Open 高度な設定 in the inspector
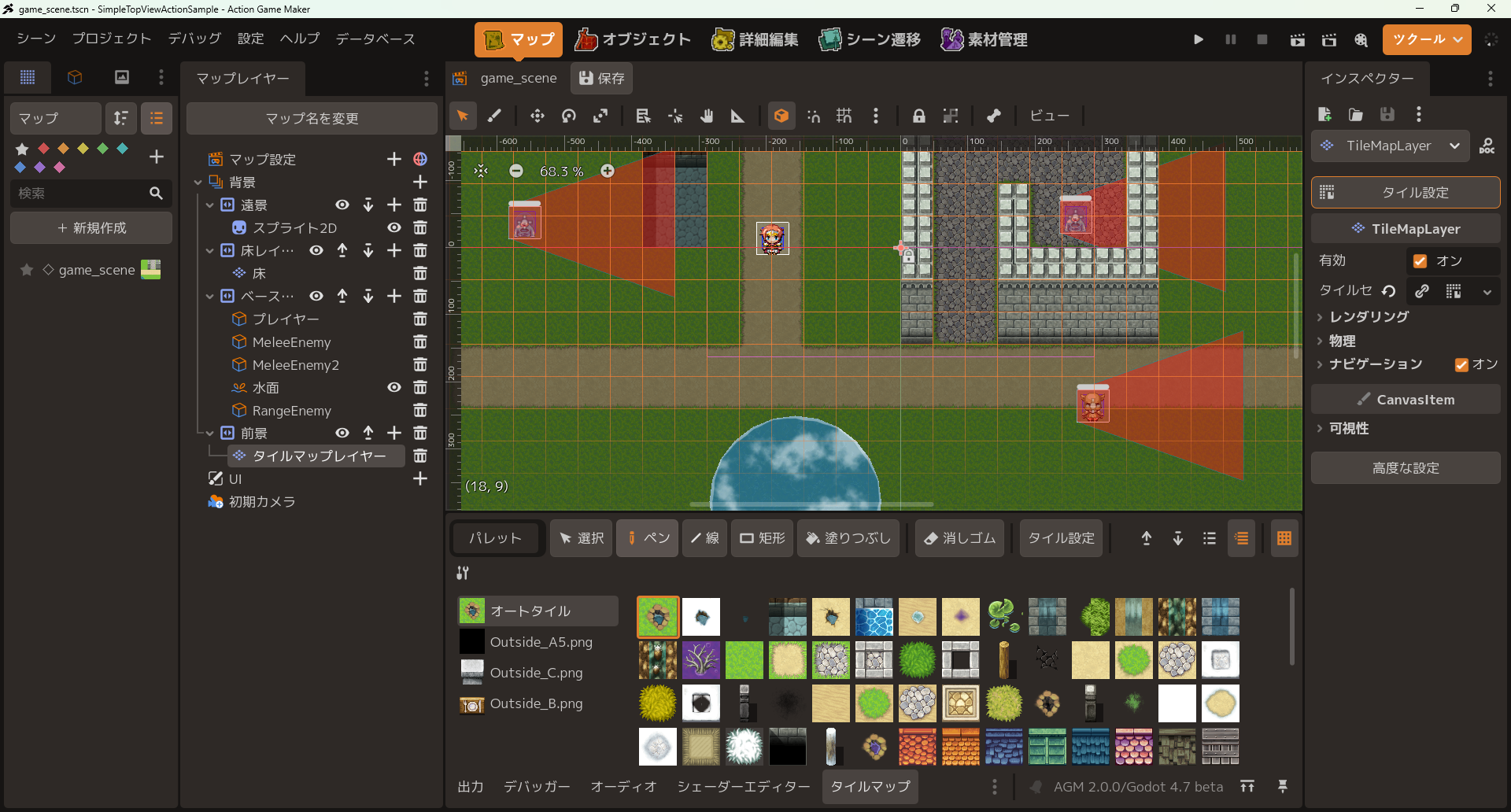 [x=1406, y=468]
